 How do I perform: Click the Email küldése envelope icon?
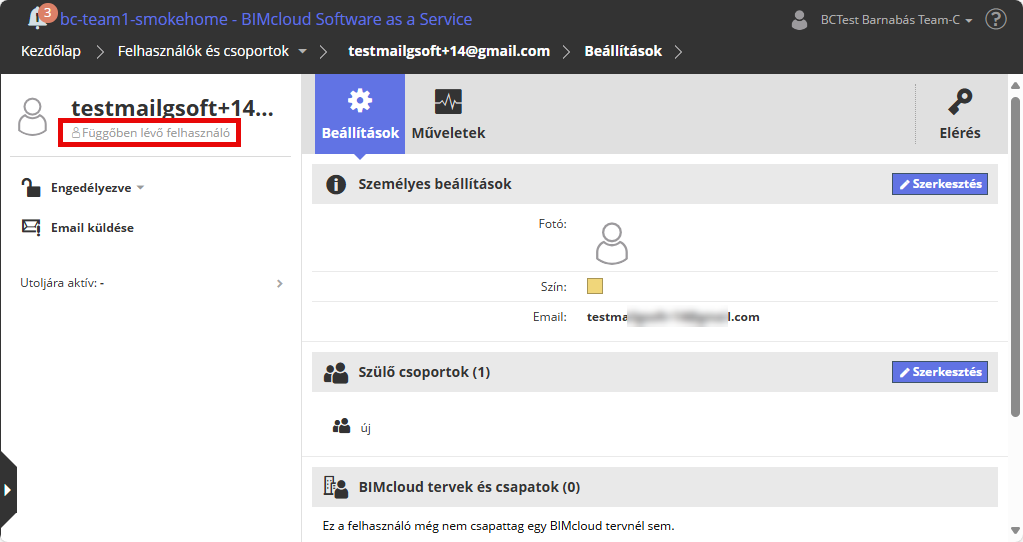coord(31,227)
